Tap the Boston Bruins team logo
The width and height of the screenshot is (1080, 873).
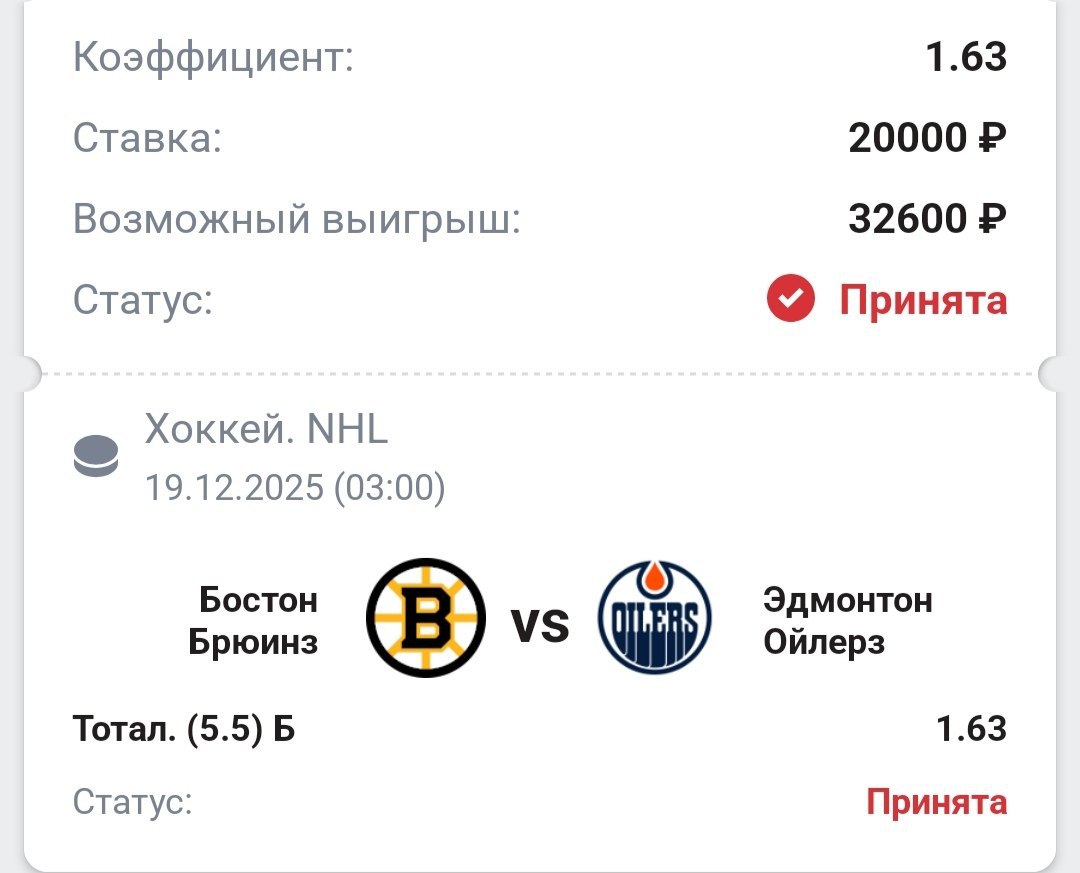coord(426,618)
